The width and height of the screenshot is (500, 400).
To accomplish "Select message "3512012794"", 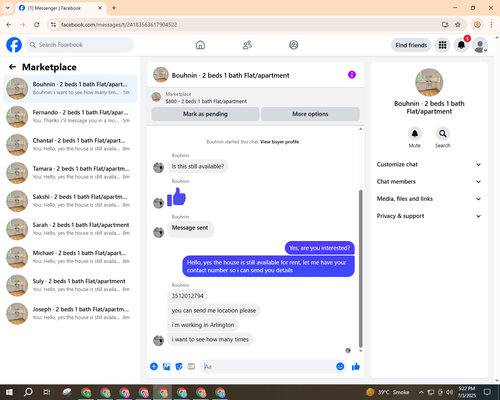I will point(187,296).
